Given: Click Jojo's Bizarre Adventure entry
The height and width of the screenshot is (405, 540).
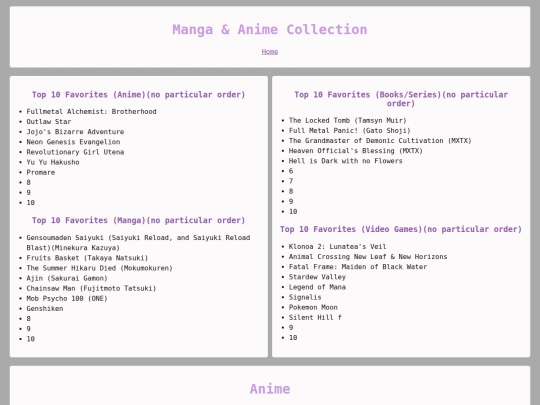Looking at the screenshot, I should (x=75, y=132).
